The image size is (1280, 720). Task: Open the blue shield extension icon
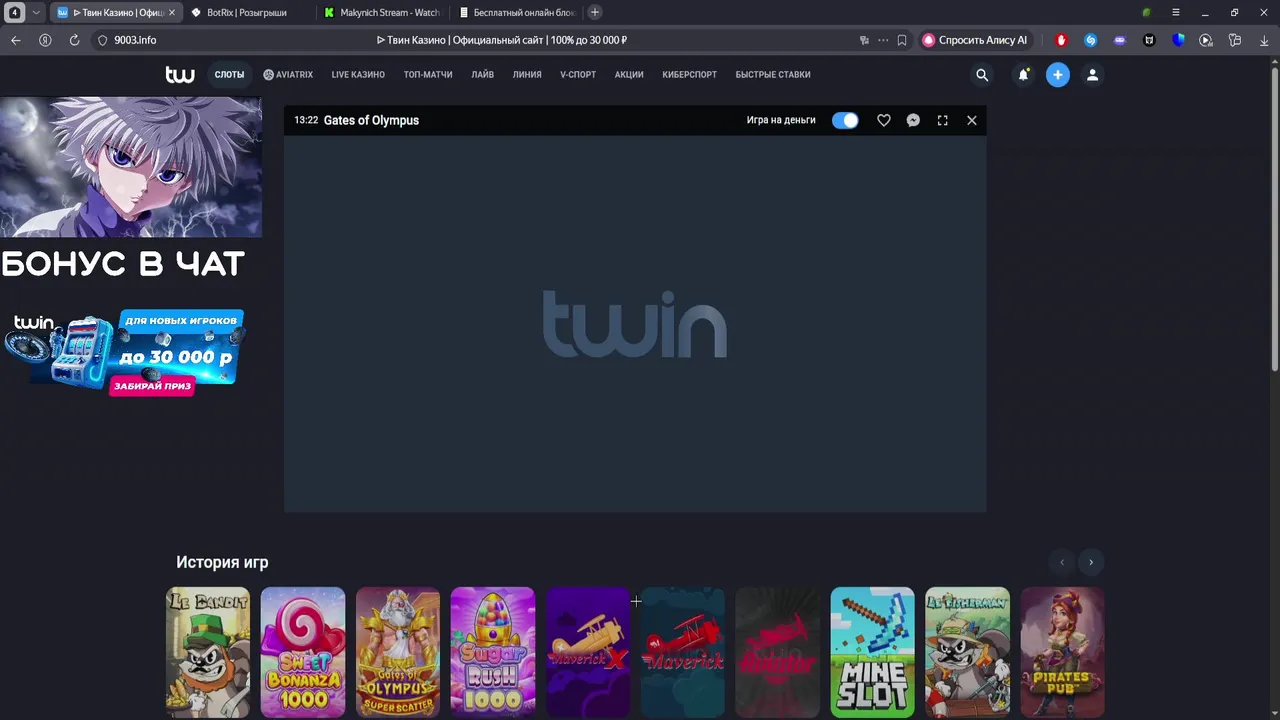click(x=1178, y=40)
